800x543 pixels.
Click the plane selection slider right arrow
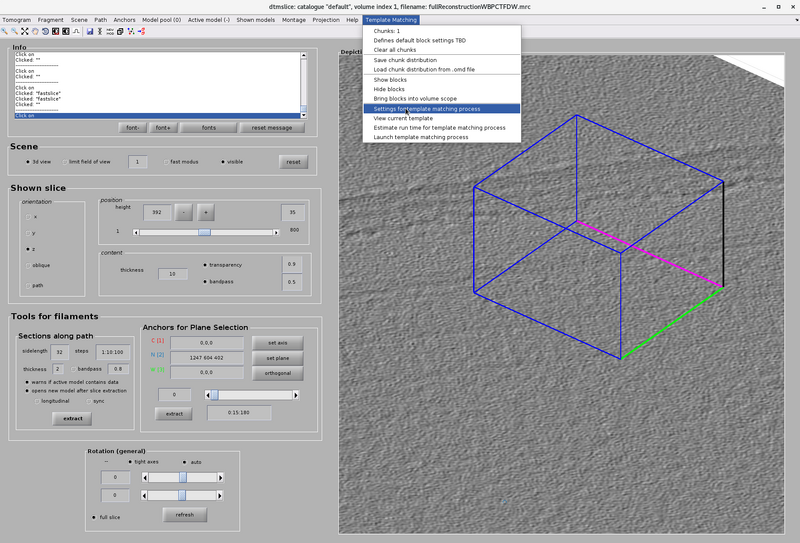coord(295,395)
